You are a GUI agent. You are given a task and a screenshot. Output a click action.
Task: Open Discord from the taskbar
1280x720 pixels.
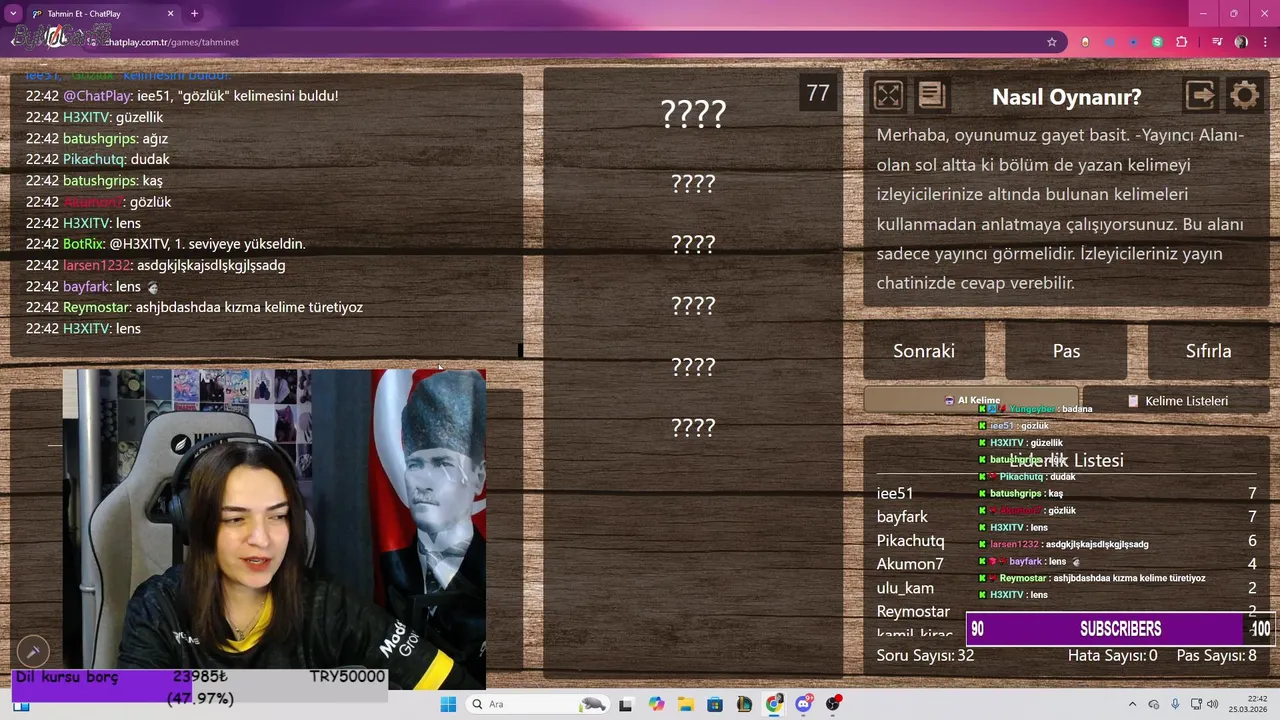pyautogui.click(x=804, y=704)
